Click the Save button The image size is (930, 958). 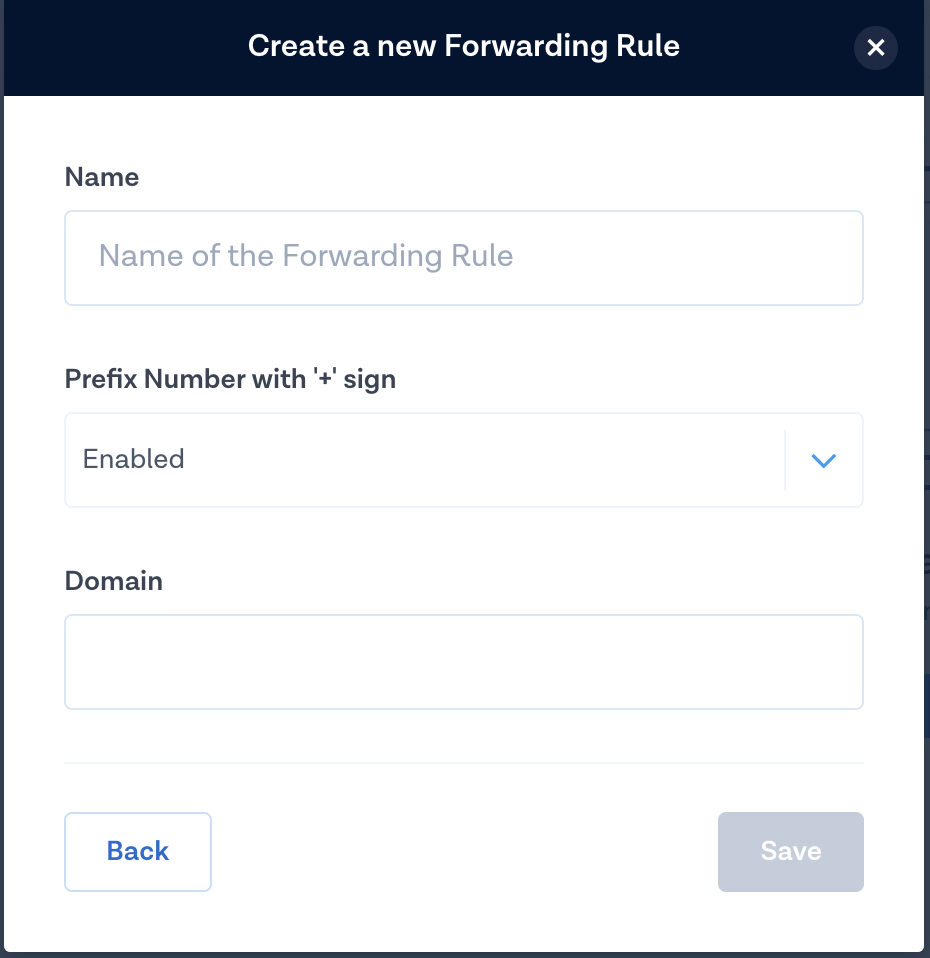(x=790, y=851)
